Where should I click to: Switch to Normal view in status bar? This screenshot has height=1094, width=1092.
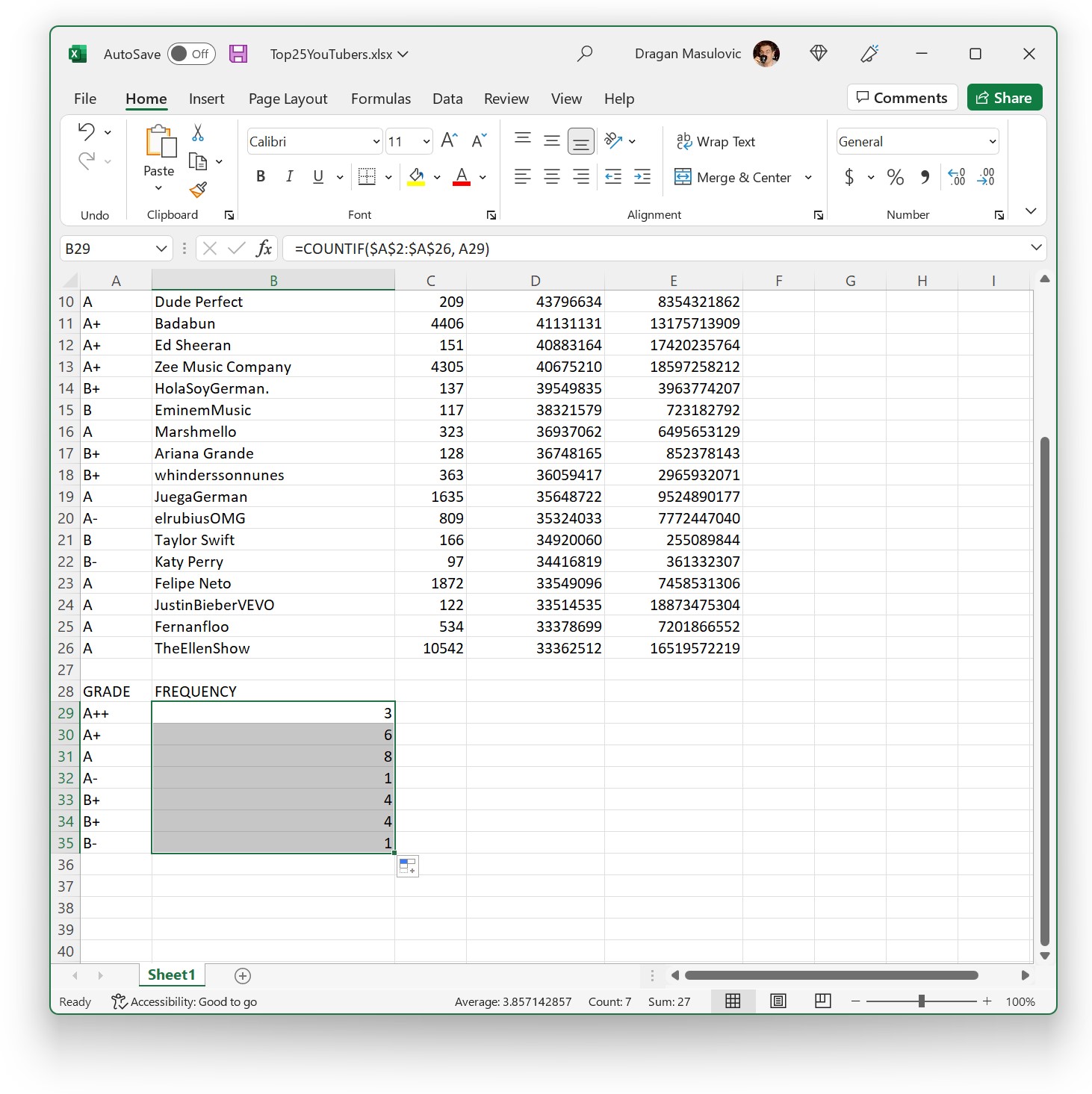pos(733,1001)
